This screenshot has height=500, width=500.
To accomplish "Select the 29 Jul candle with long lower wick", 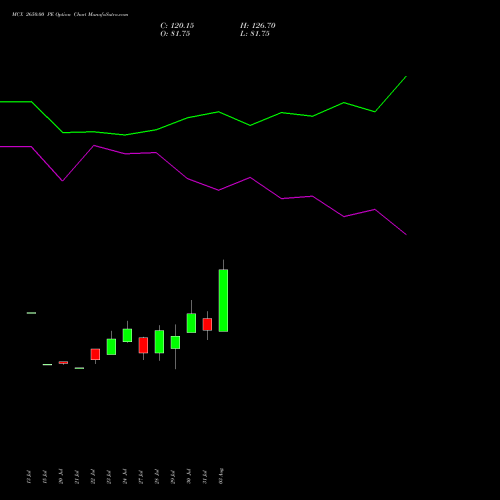I will (175, 342).
